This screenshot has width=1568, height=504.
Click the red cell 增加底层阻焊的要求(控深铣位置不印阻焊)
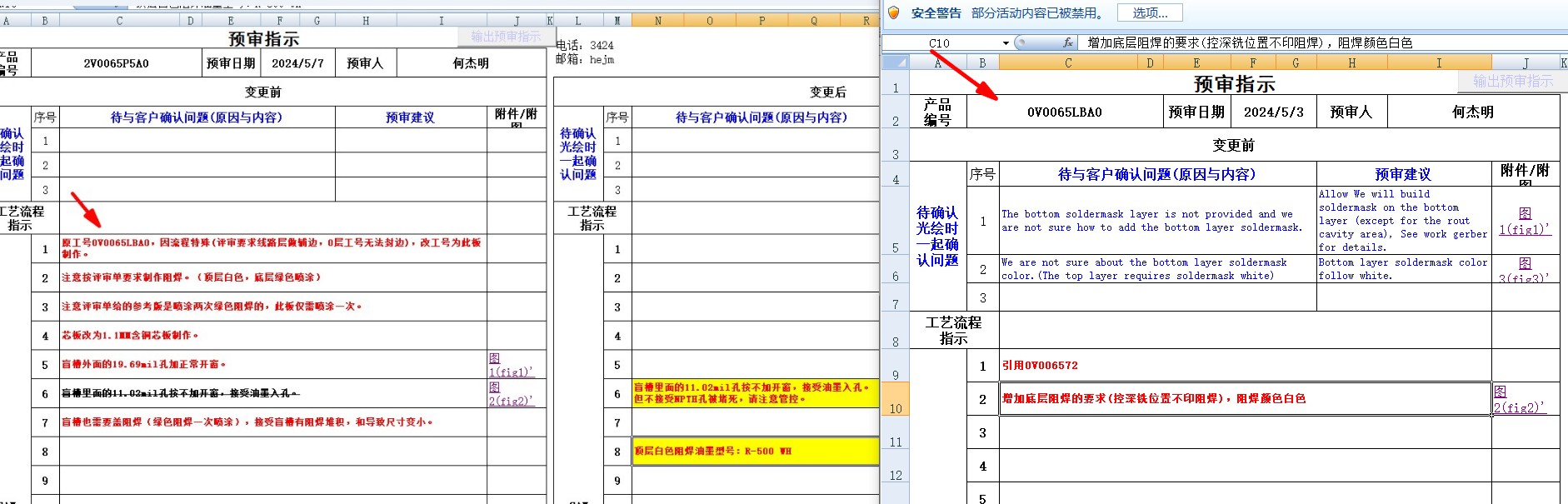tap(1246, 399)
